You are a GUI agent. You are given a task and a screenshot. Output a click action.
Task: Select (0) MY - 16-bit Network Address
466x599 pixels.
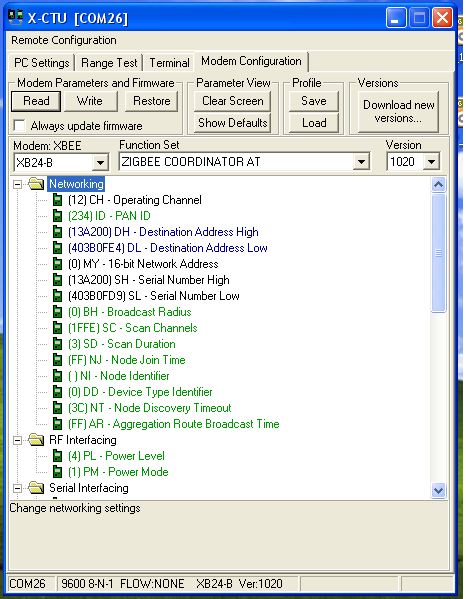[x=143, y=264]
